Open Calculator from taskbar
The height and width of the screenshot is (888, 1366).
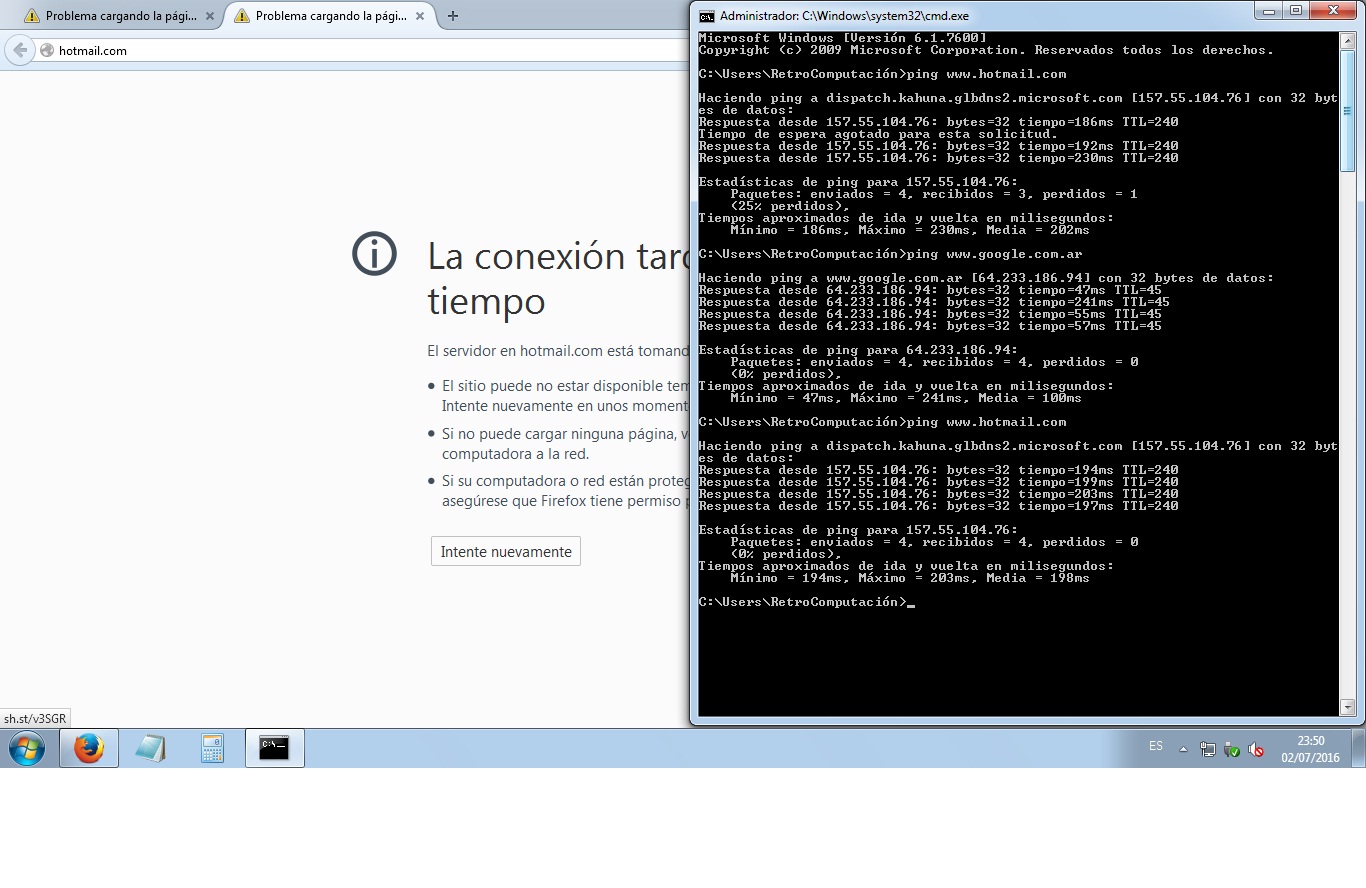pyautogui.click(x=213, y=748)
